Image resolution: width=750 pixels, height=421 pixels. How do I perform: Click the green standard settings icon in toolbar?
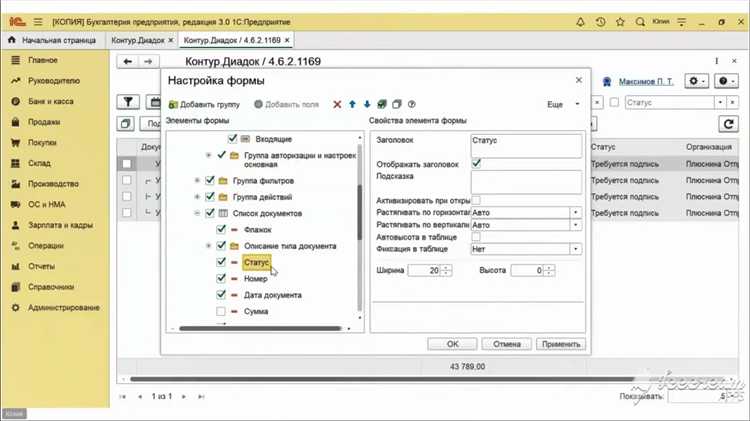382,104
